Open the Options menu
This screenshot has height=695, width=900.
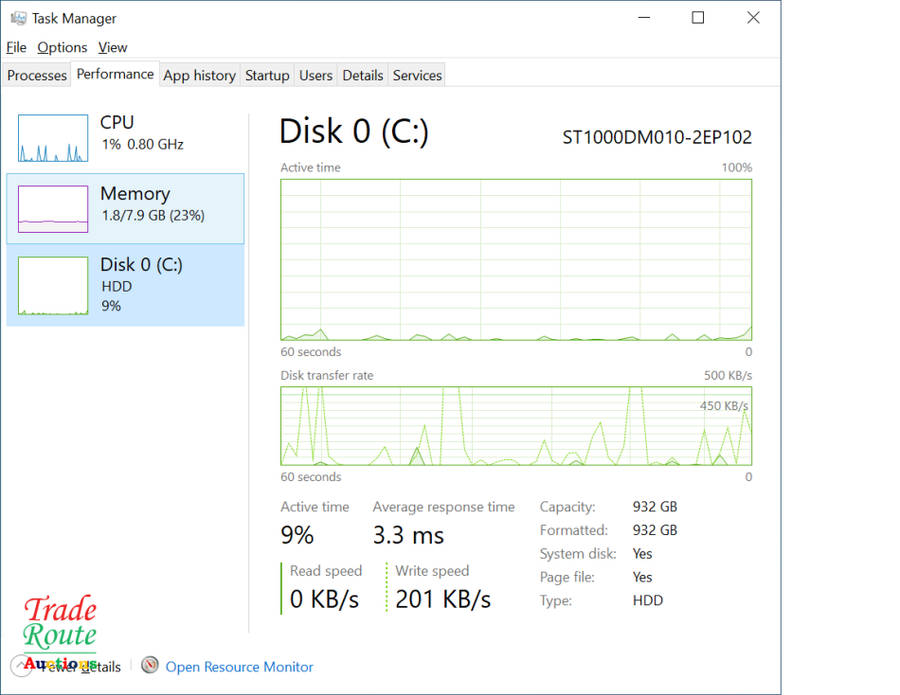[x=62, y=47]
